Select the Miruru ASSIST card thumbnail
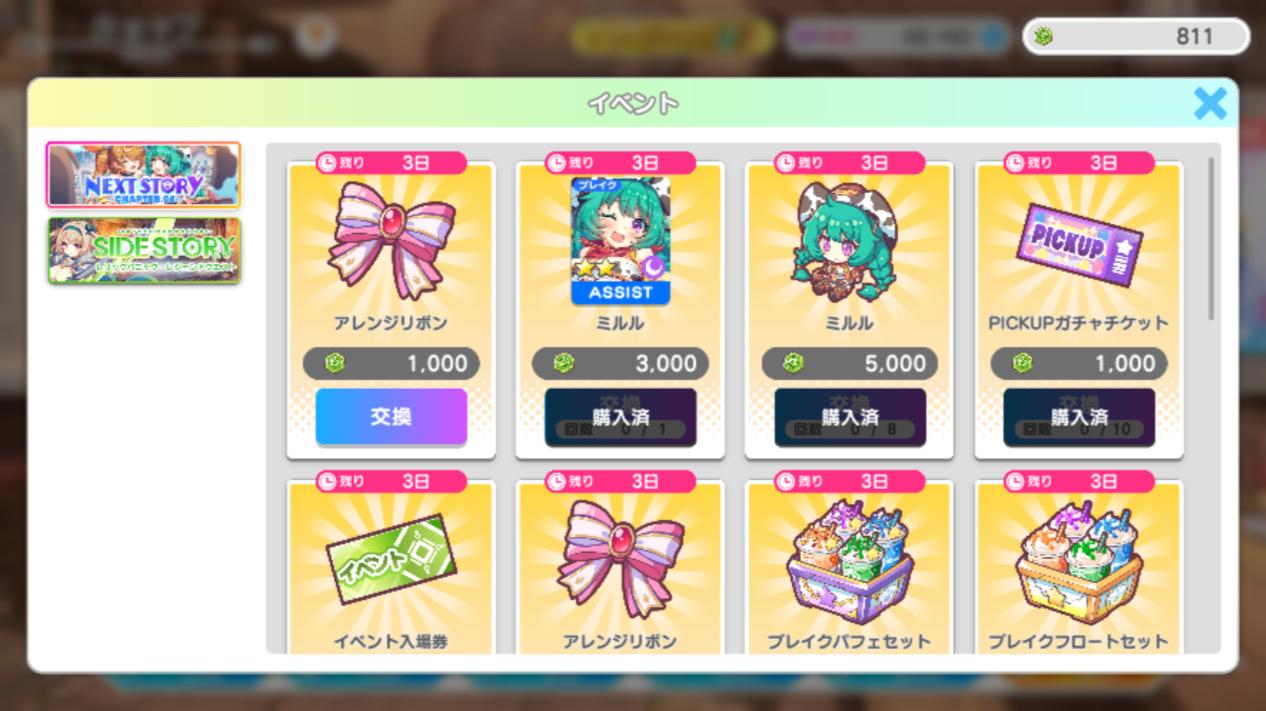 [620, 241]
